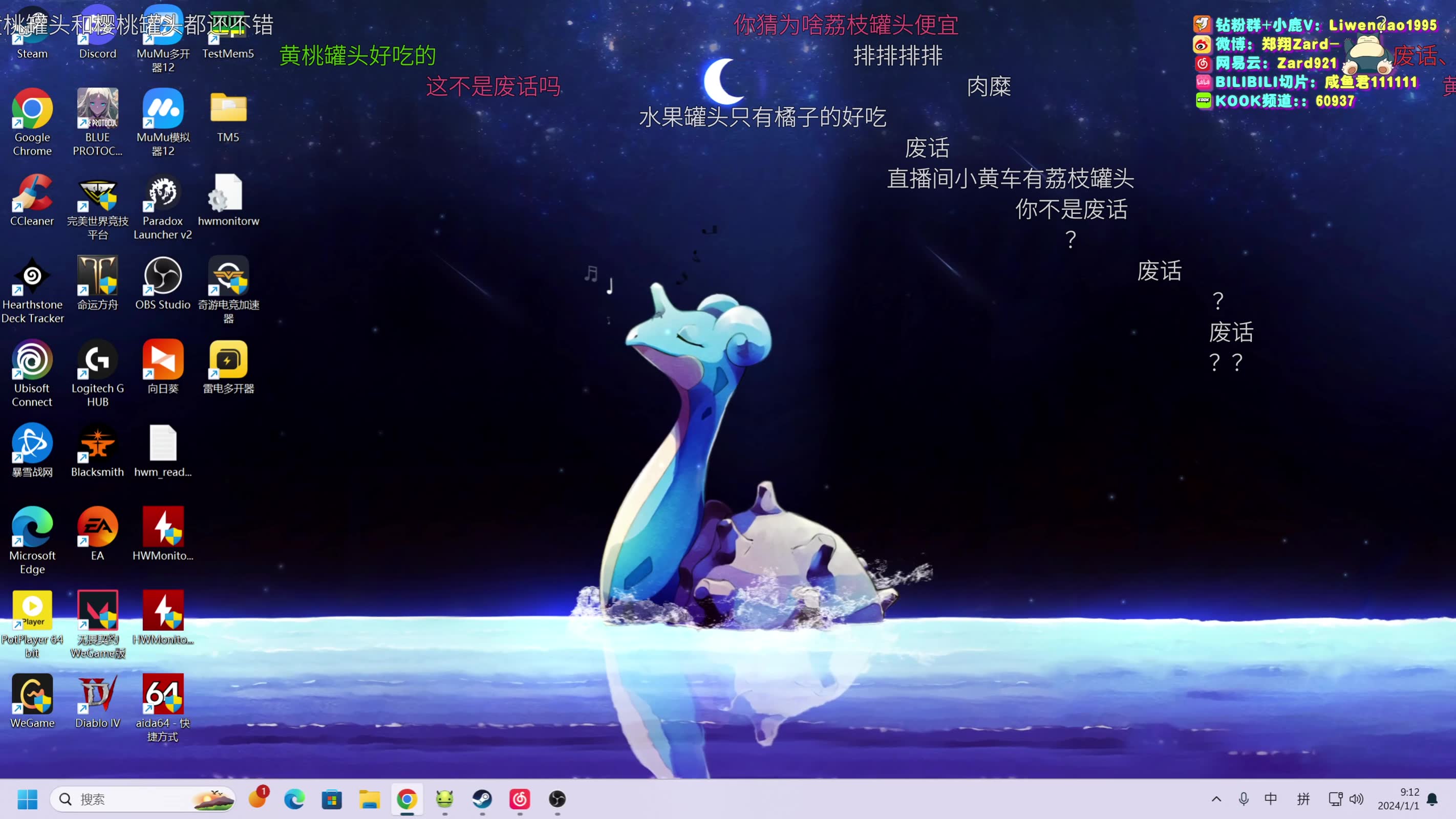
Task: Open the notification bell
Action: [1432, 799]
